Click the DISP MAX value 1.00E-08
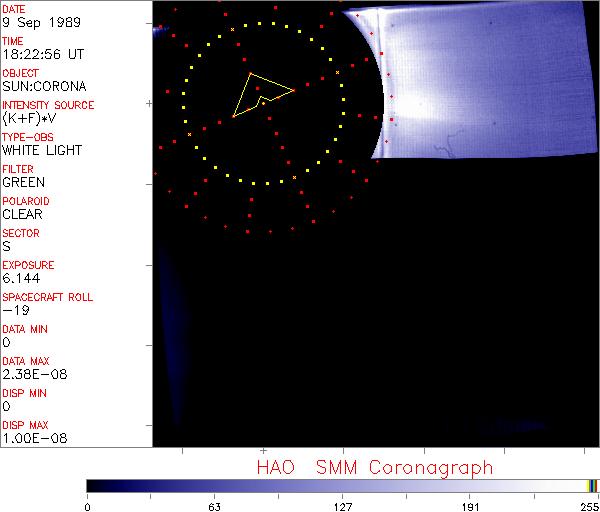Viewport: 600px width, 512px height. tap(32, 439)
